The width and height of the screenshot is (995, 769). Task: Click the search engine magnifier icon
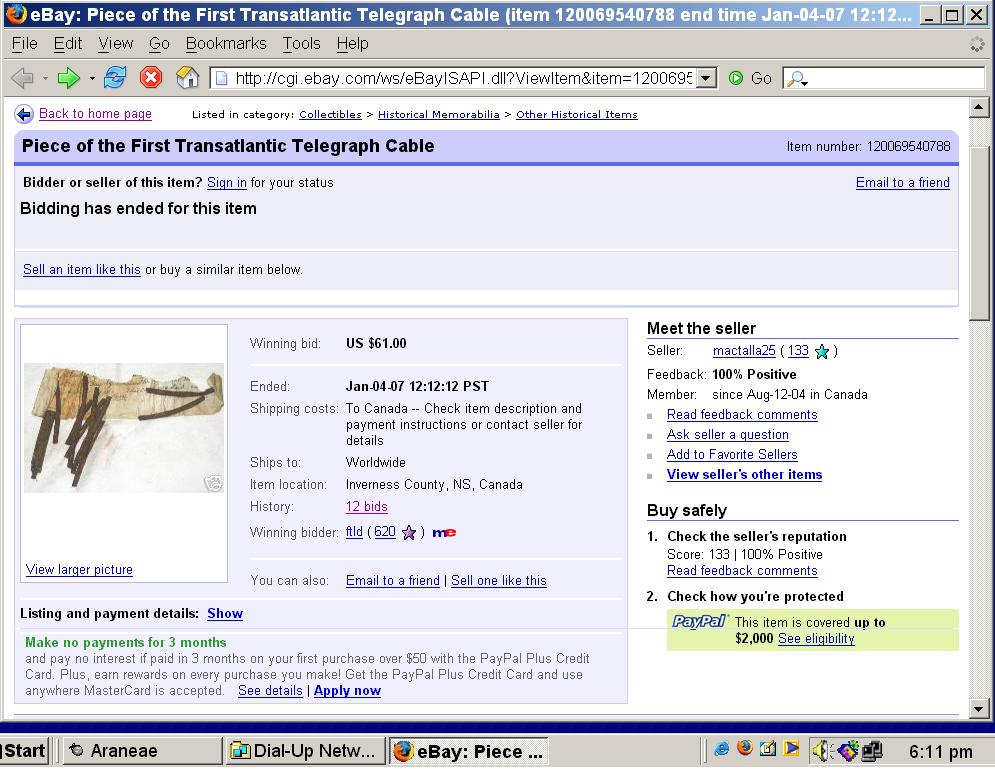(796, 79)
